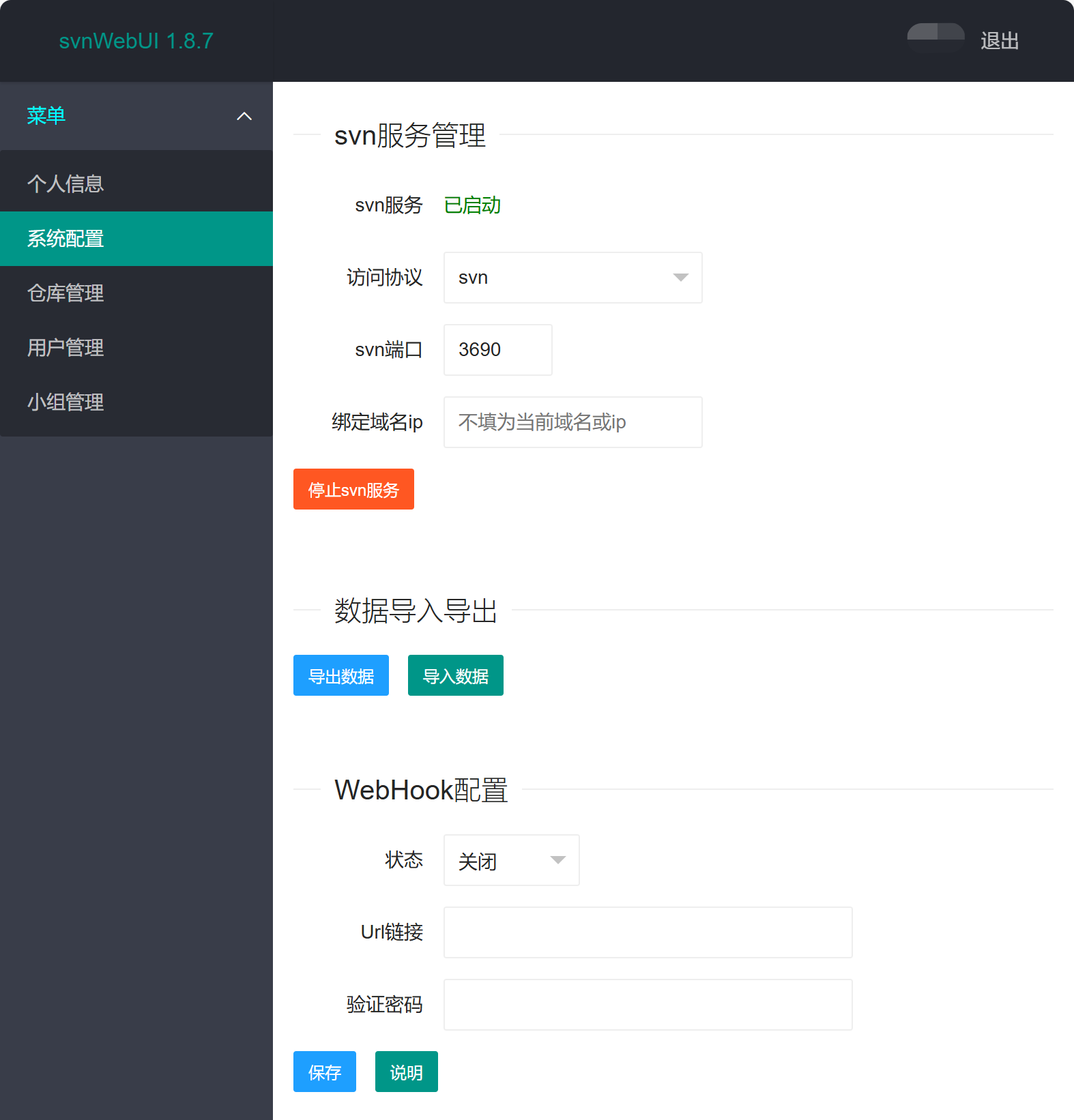Open the 说明 description button
Image resolution: width=1074 pixels, height=1120 pixels.
(406, 1072)
